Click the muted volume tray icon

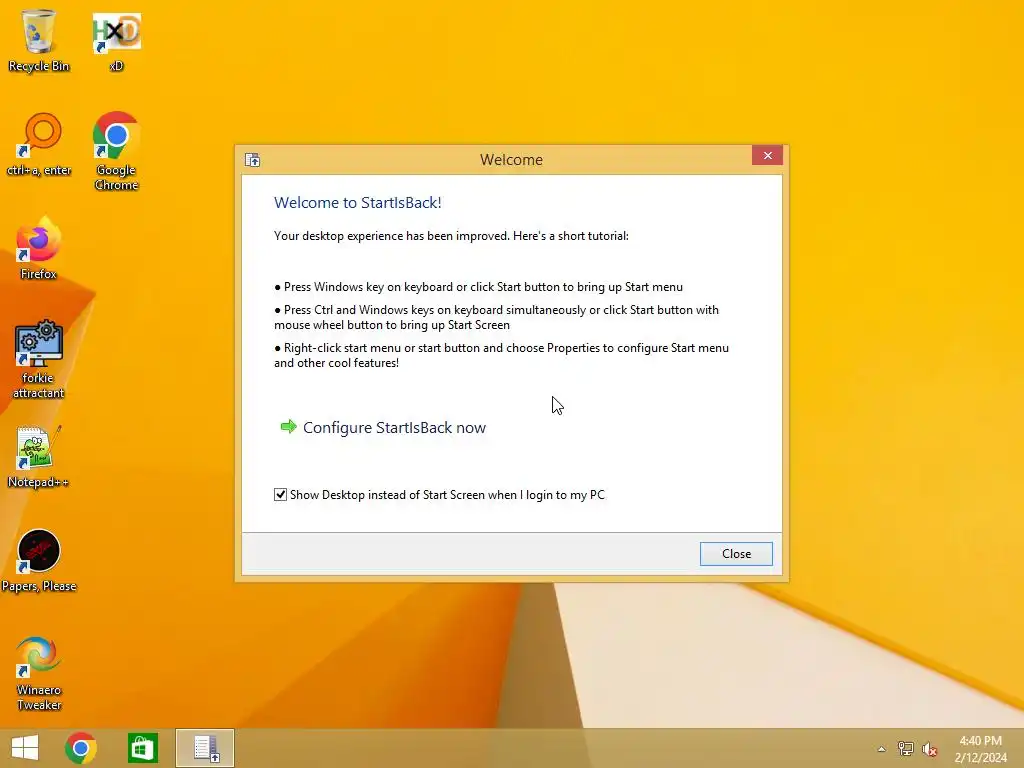(x=930, y=749)
